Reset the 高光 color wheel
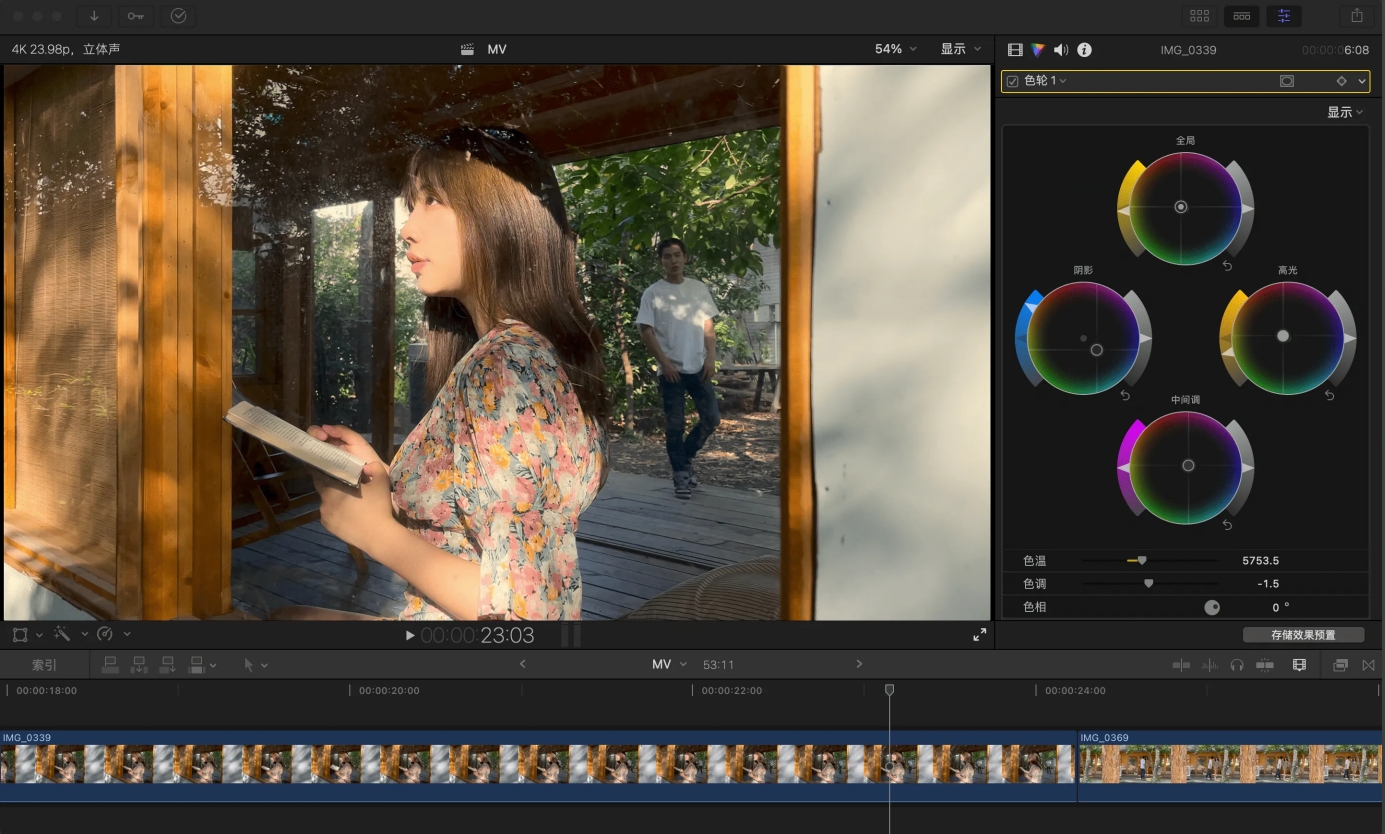Image resolution: width=1385 pixels, height=834 pixels. pos(1329,396)
